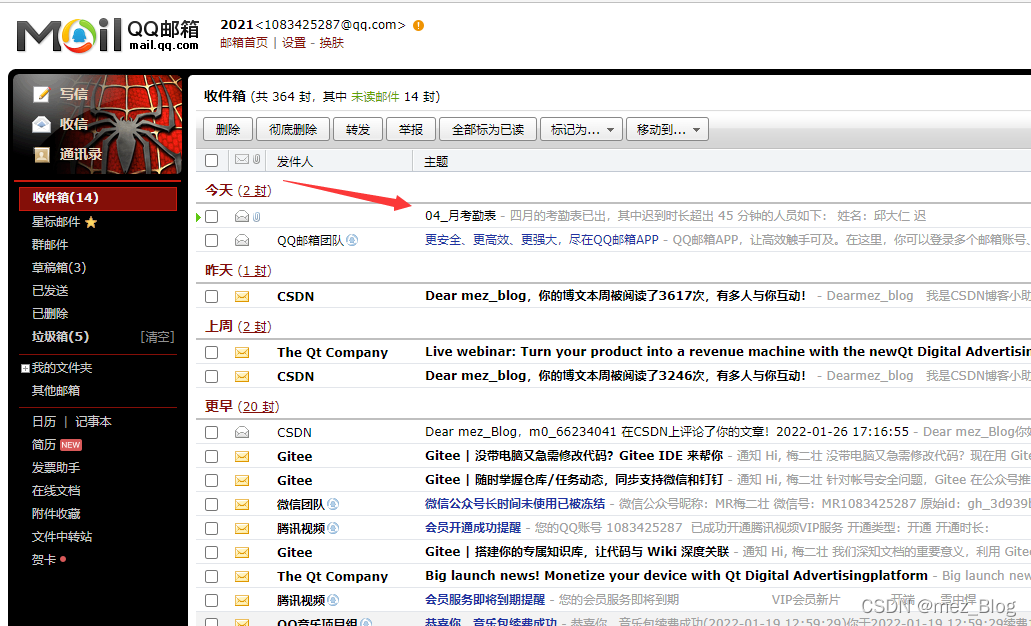1031x626 pixels.
Task: Open the 收件箱(14) folder
Action: (98, 198)
